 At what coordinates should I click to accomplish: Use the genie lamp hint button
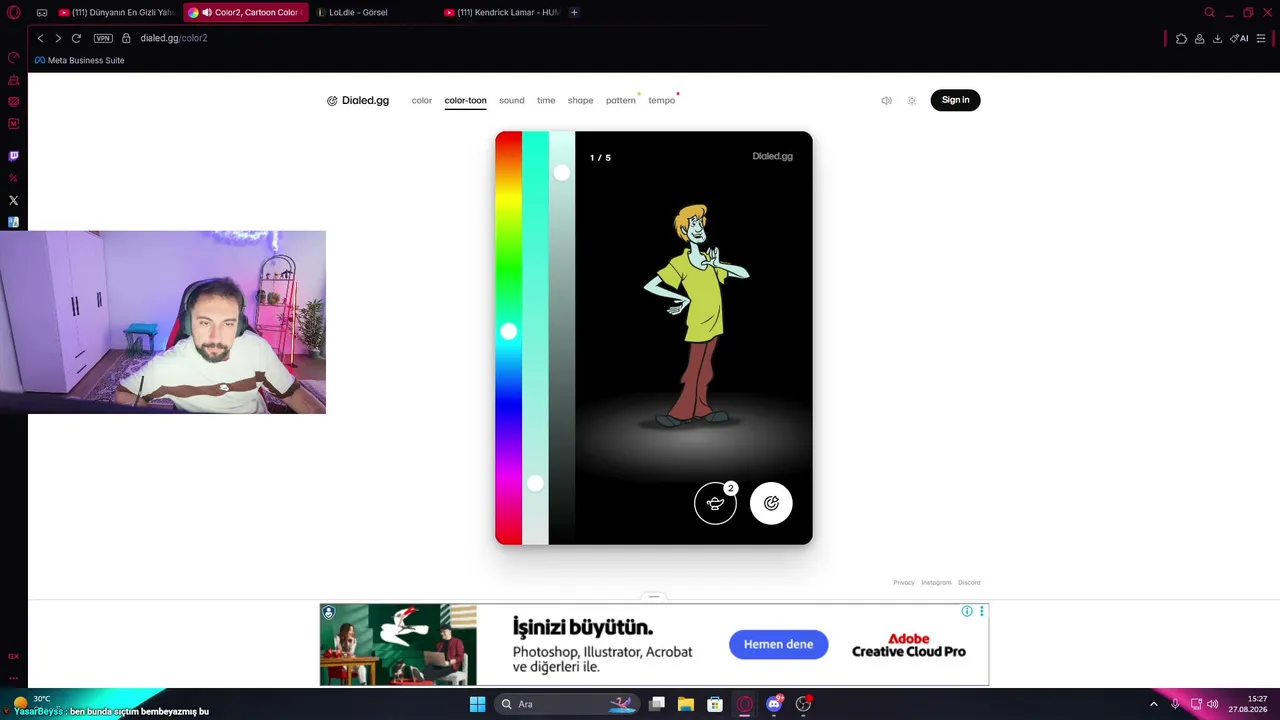pyautogui.click(x=715, y=503)
